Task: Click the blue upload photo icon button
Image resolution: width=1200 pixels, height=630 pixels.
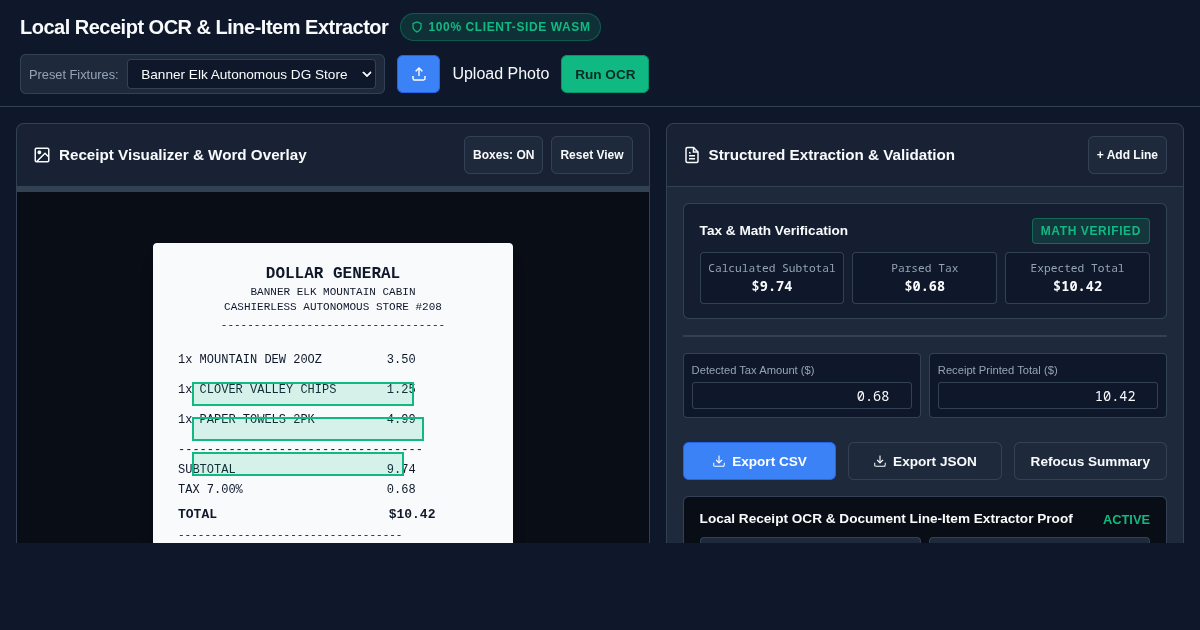Action: 418,74
